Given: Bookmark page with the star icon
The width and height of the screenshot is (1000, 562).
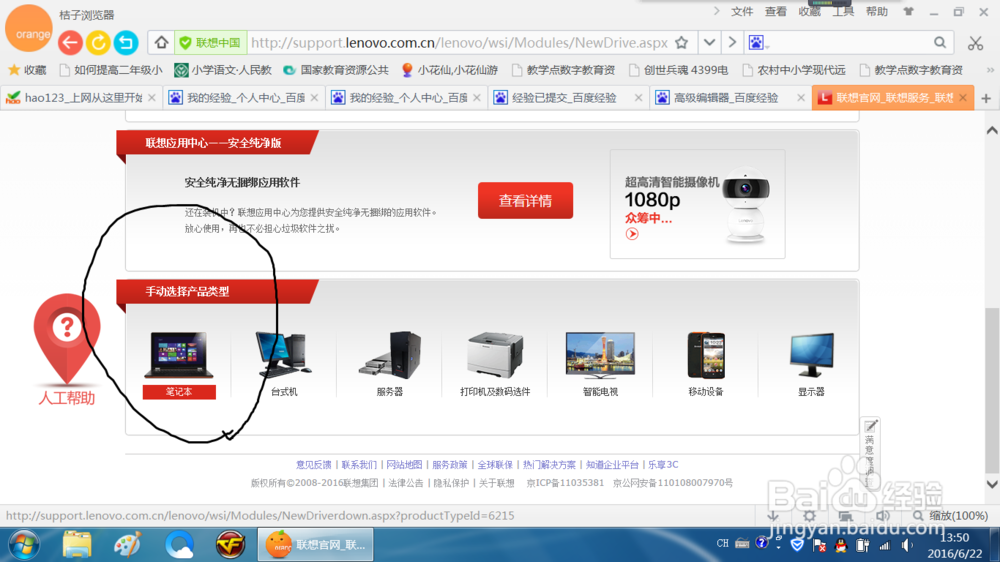Looking at the screenshot, I should click(x=682, y=43).
